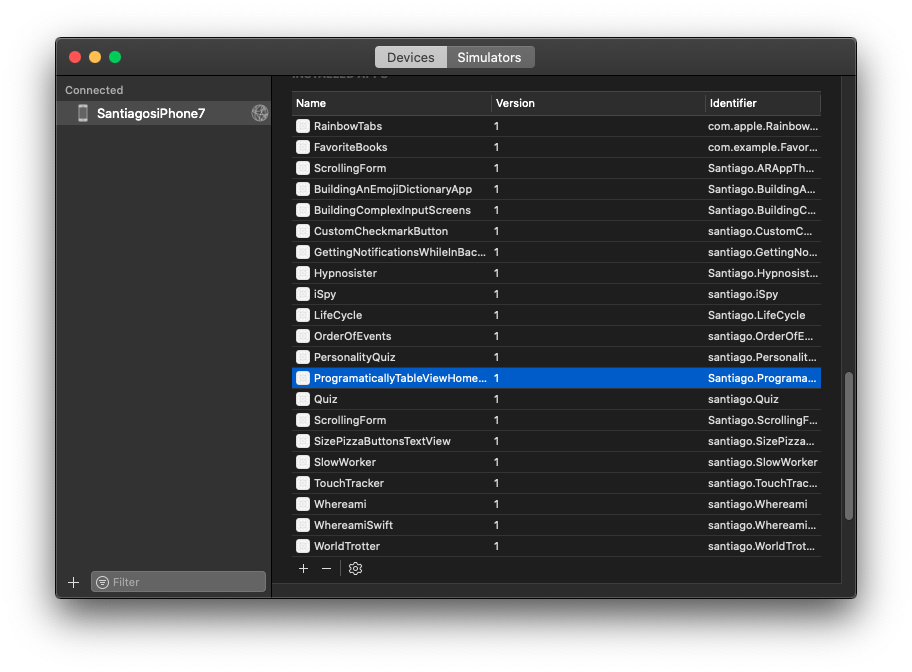The image size is (912, 672).
Task: Click the santiago.iSpy identifier
Action: pyautogui.click(x=743, y=294)
